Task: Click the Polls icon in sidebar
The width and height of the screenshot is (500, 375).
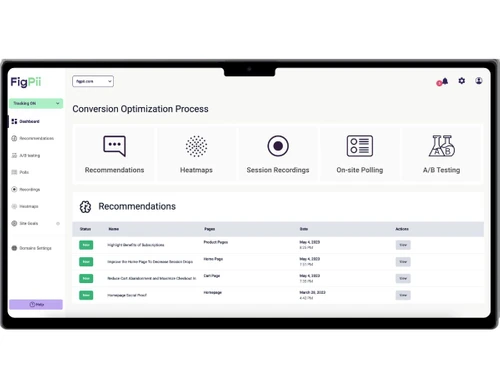Action: click(14, 172)
